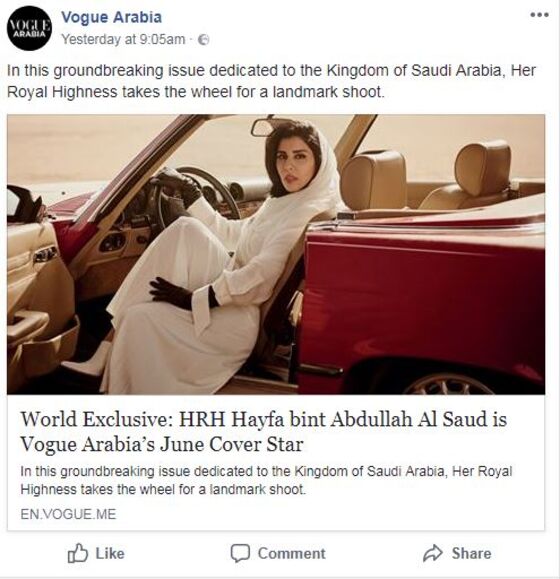
Task: Open the World Exclusive article headline
Action: pos(264,431)
